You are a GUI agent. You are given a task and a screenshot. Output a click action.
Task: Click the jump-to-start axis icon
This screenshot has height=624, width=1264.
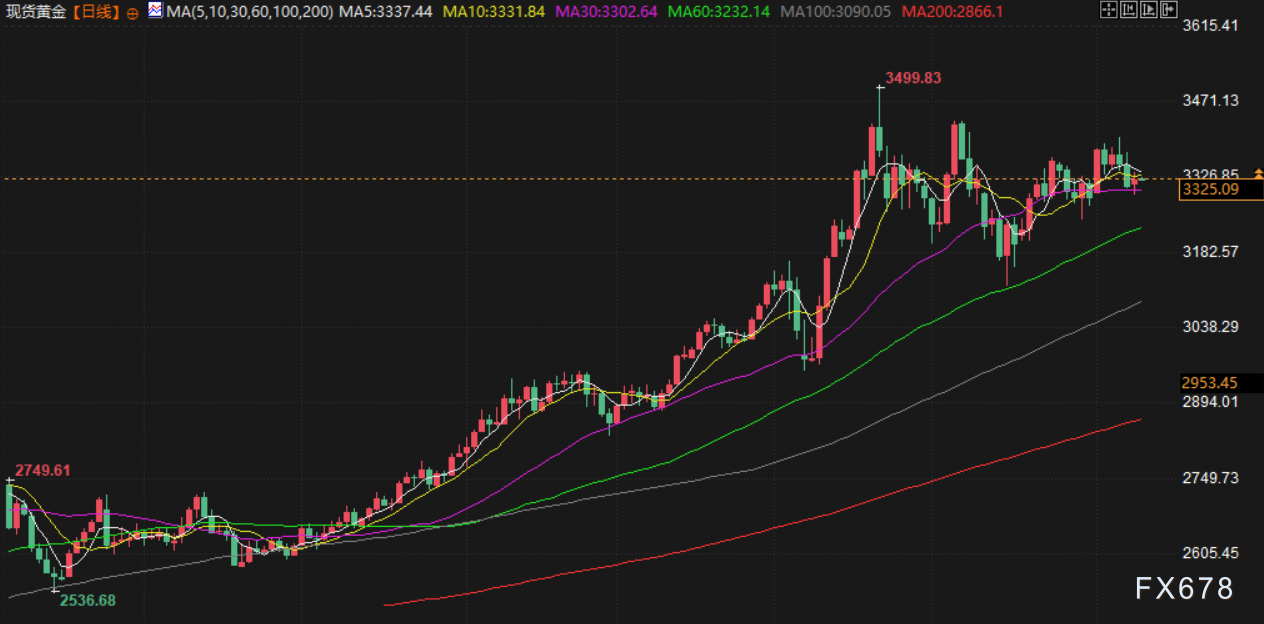(1130, 10)
